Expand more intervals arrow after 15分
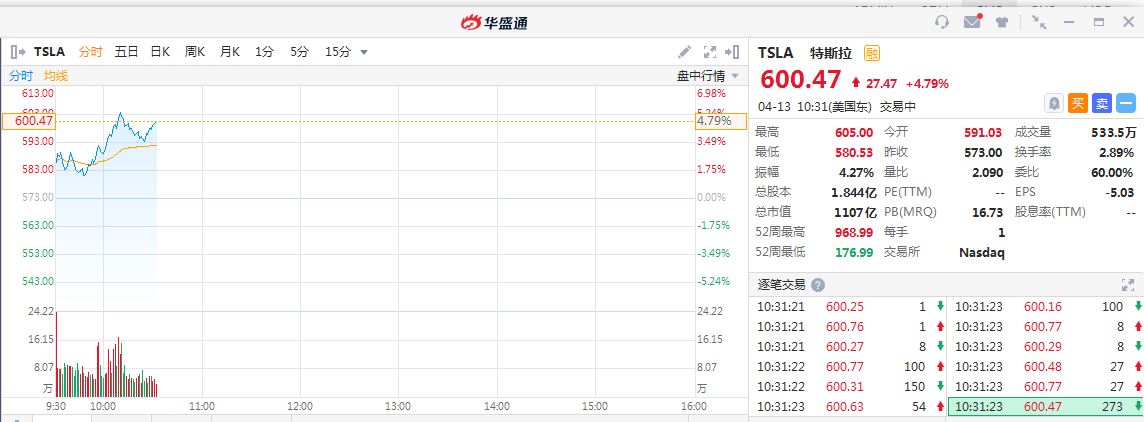 [364, 52]
